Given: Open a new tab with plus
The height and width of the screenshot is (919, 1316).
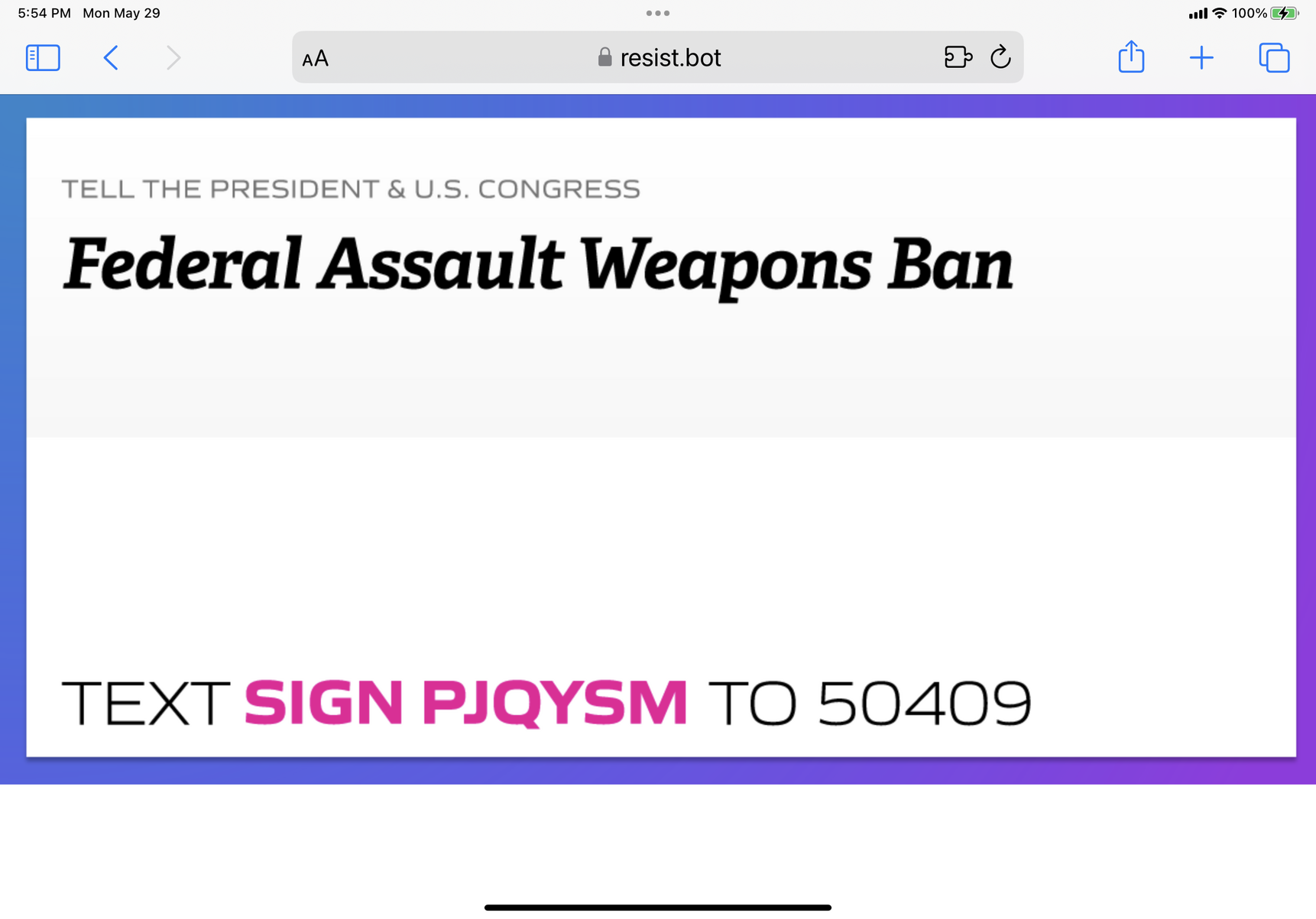Looking at the screenshot, I should pos(1201,58).
